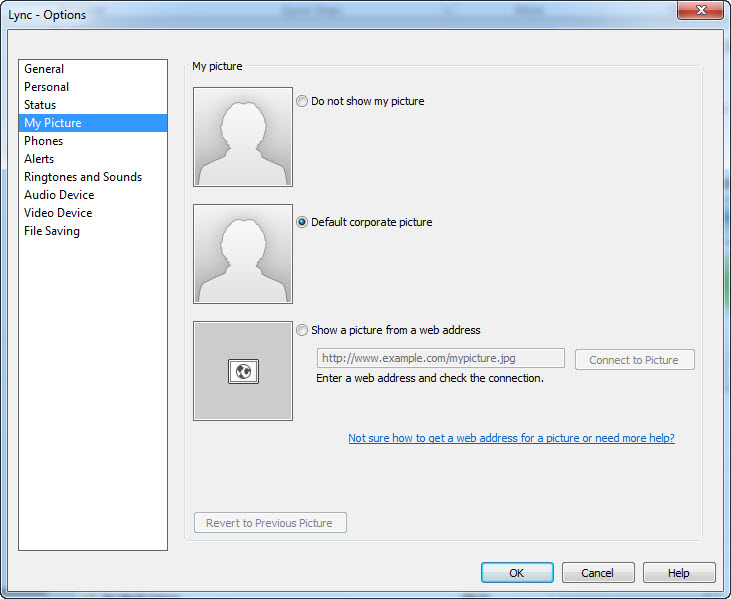Image resolution: width=731 pixels, height=599 pixels.
Task: Click Revert to Previous Picture button
Action: click(x=270, y=523)
